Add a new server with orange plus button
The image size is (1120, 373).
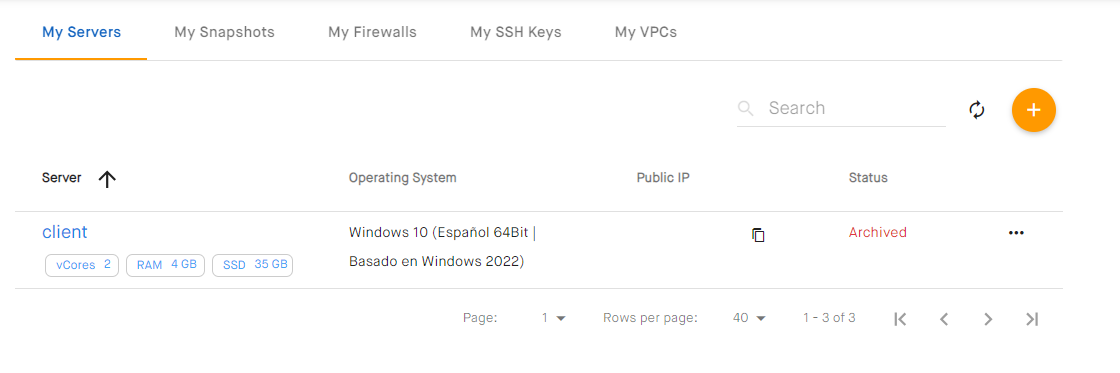click(x=1034, y=110)
